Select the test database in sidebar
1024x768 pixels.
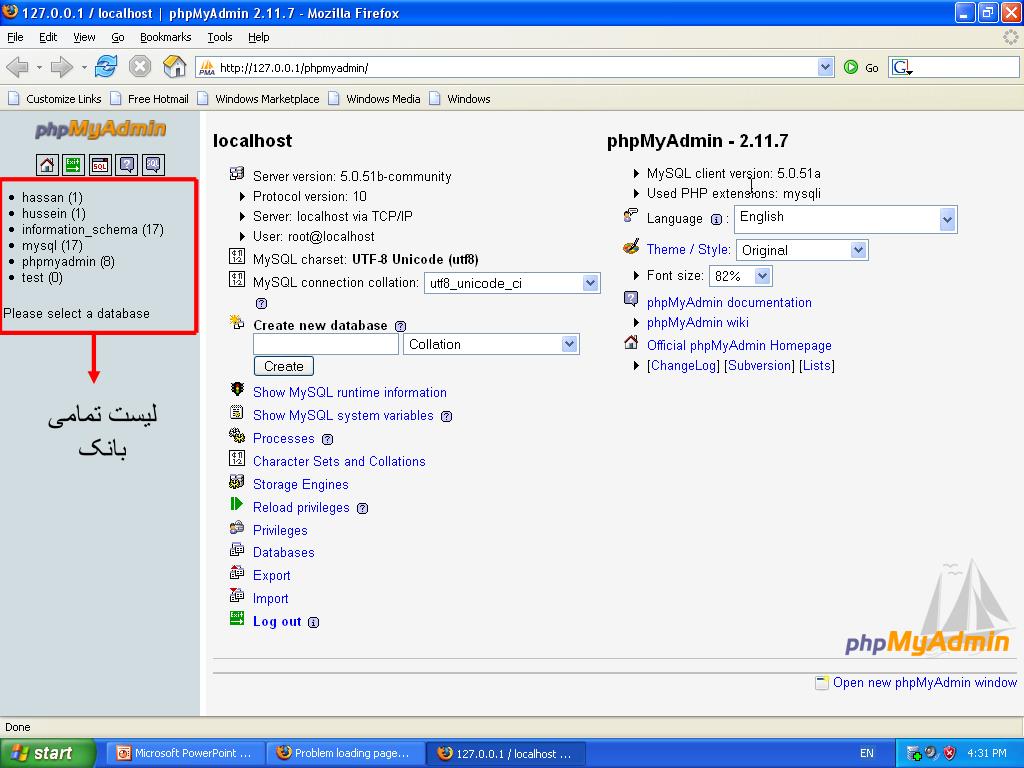pos(42,278)
